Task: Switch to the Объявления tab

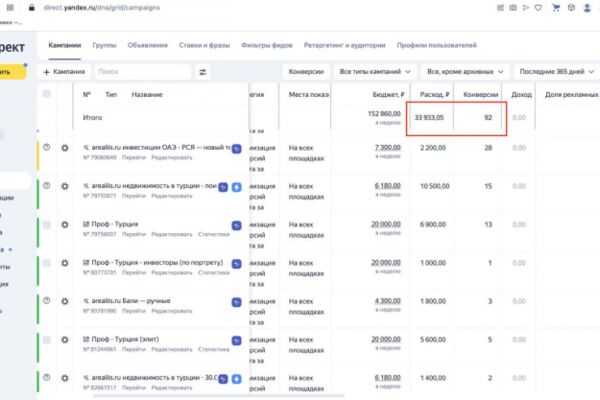Action: (148, 45)
